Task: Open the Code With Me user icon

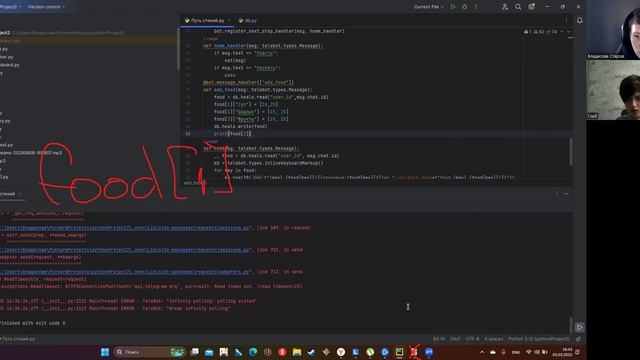Action: [x=505, y=7]
